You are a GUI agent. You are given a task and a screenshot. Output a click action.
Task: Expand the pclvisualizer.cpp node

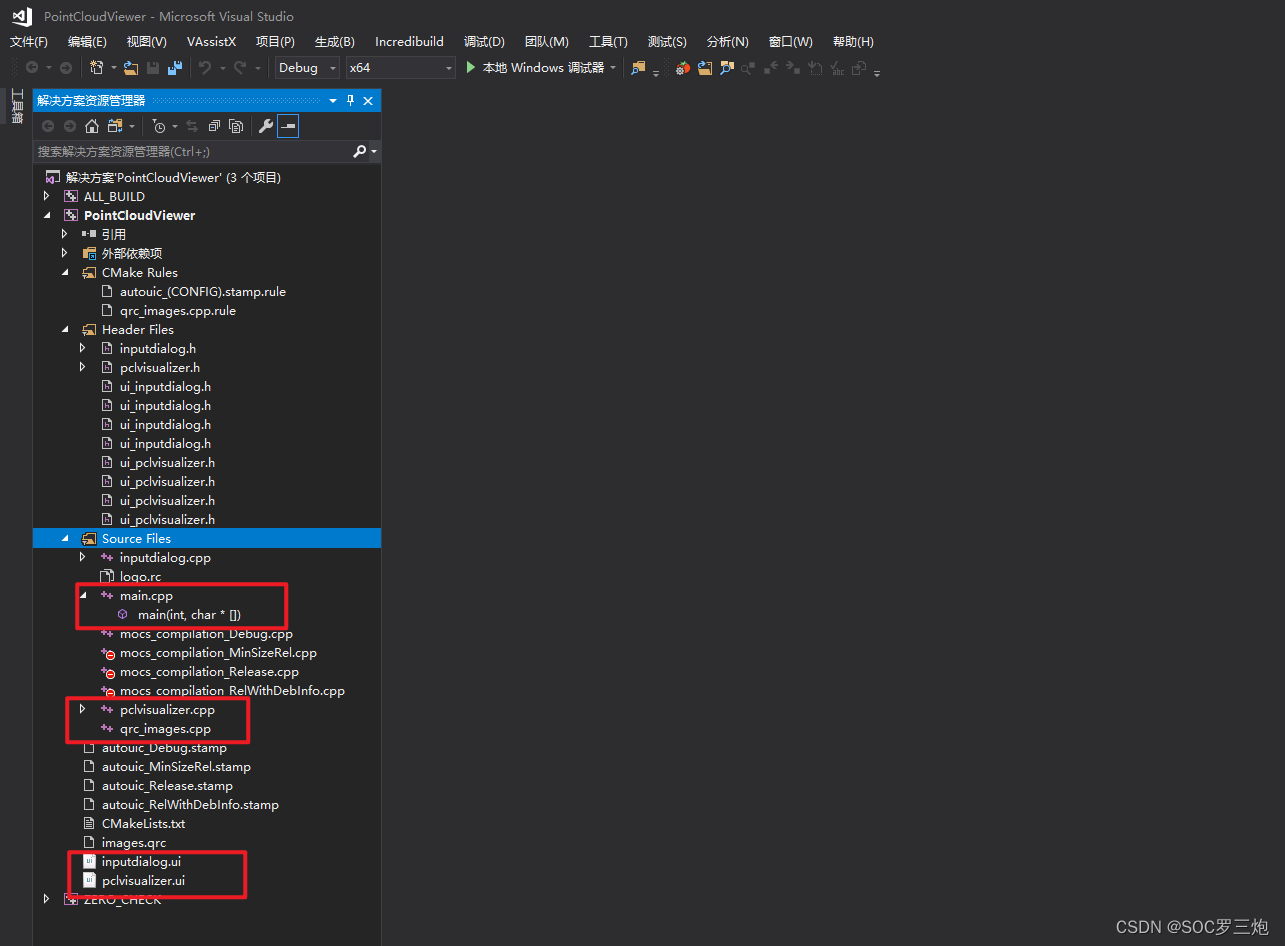[83, 709]
